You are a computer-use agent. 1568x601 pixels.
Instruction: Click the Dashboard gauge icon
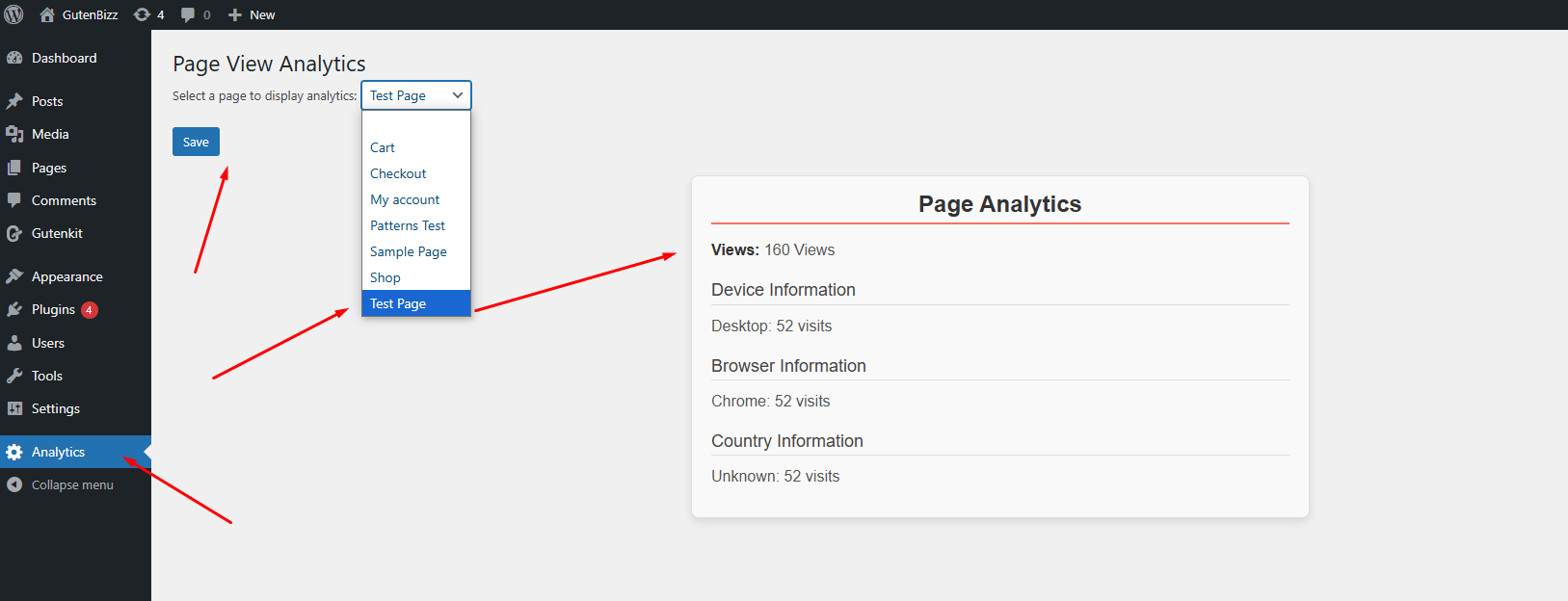tap(14, 58)
